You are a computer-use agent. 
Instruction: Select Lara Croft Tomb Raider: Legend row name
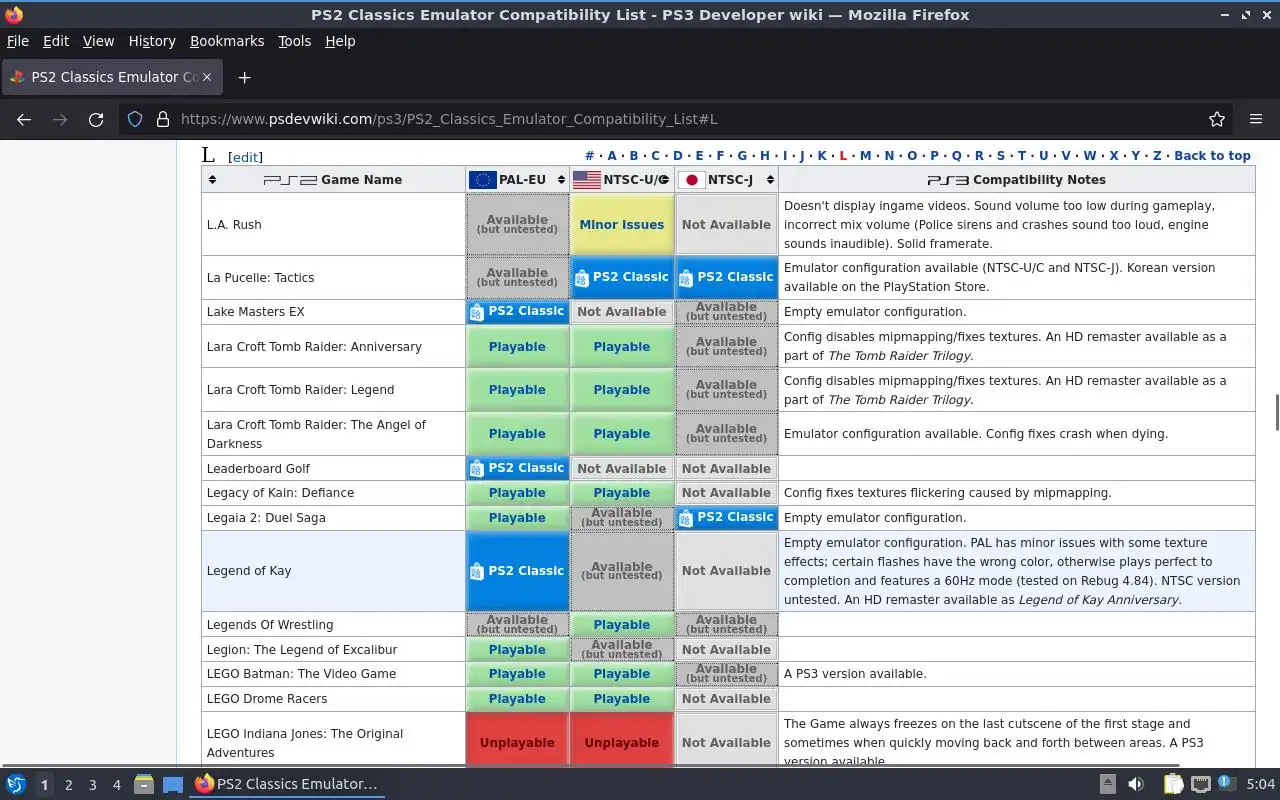(x=300, y=390)
